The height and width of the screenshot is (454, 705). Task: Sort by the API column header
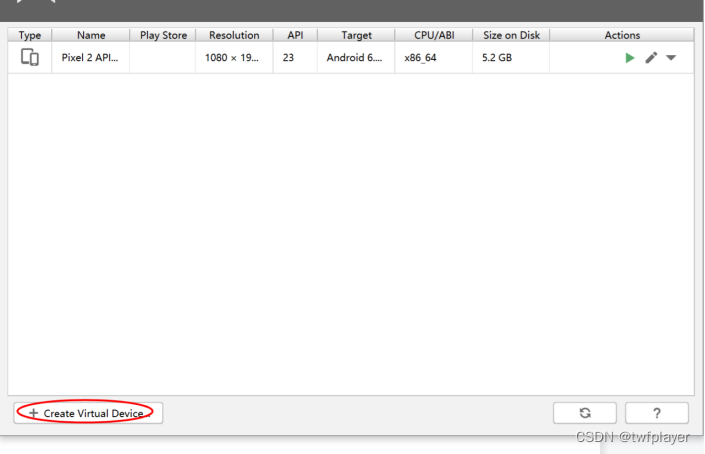(295, 35)
